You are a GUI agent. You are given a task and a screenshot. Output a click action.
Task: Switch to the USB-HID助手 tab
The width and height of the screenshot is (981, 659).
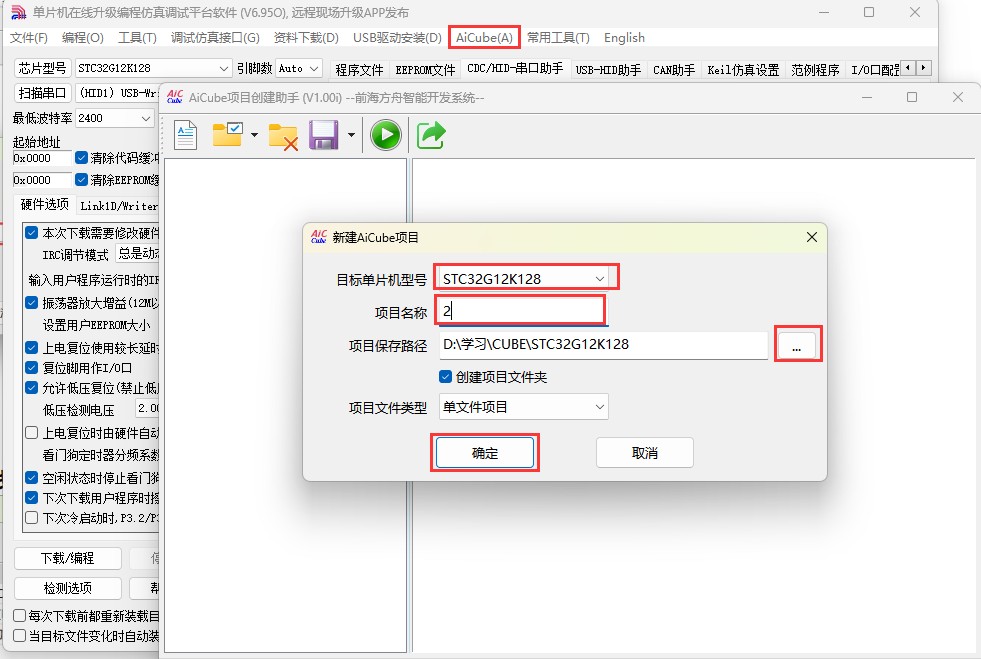point(608,69)
